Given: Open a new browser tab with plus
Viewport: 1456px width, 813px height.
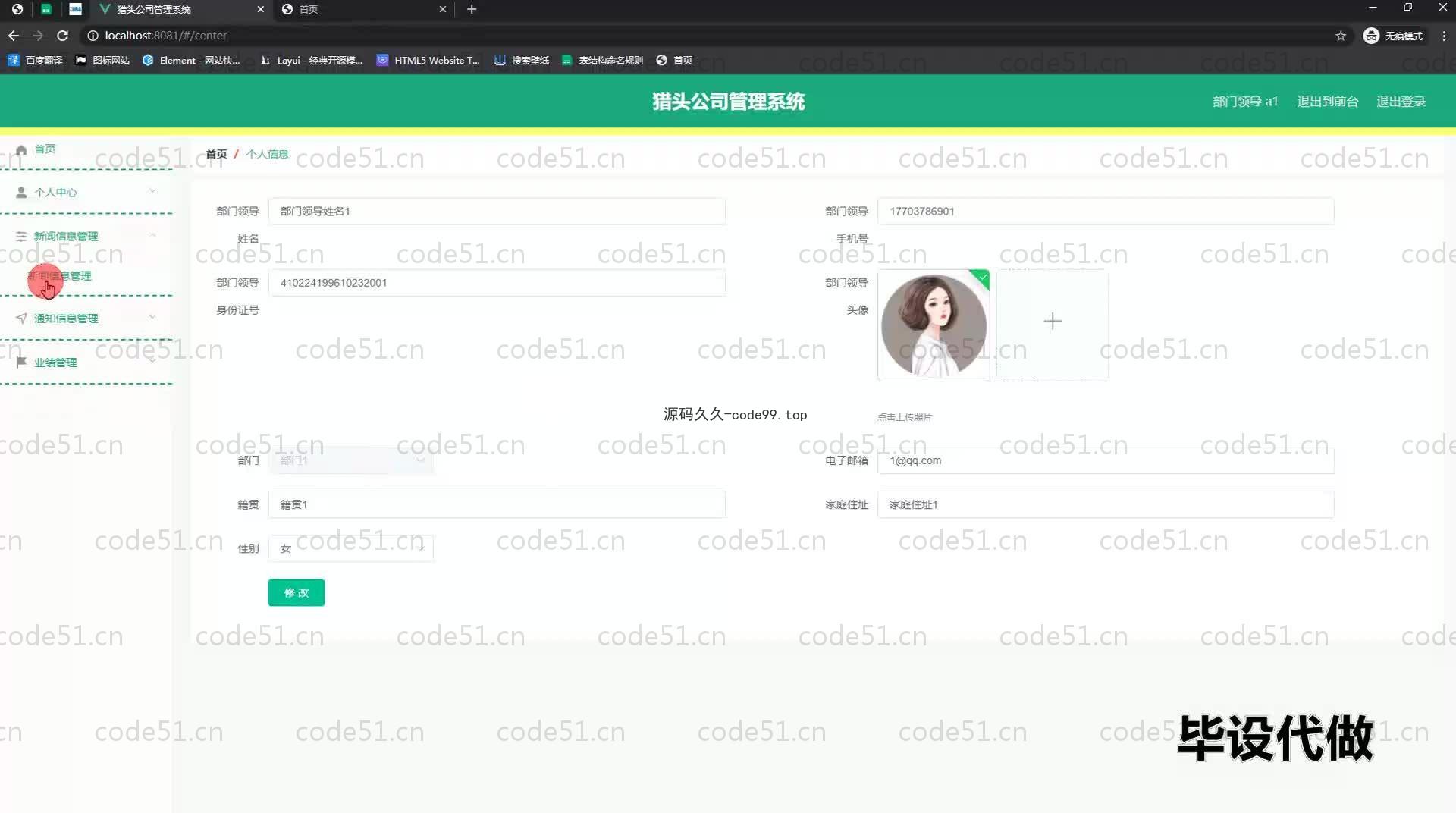Looking at the screenshot, I should [x=472, y=9].
